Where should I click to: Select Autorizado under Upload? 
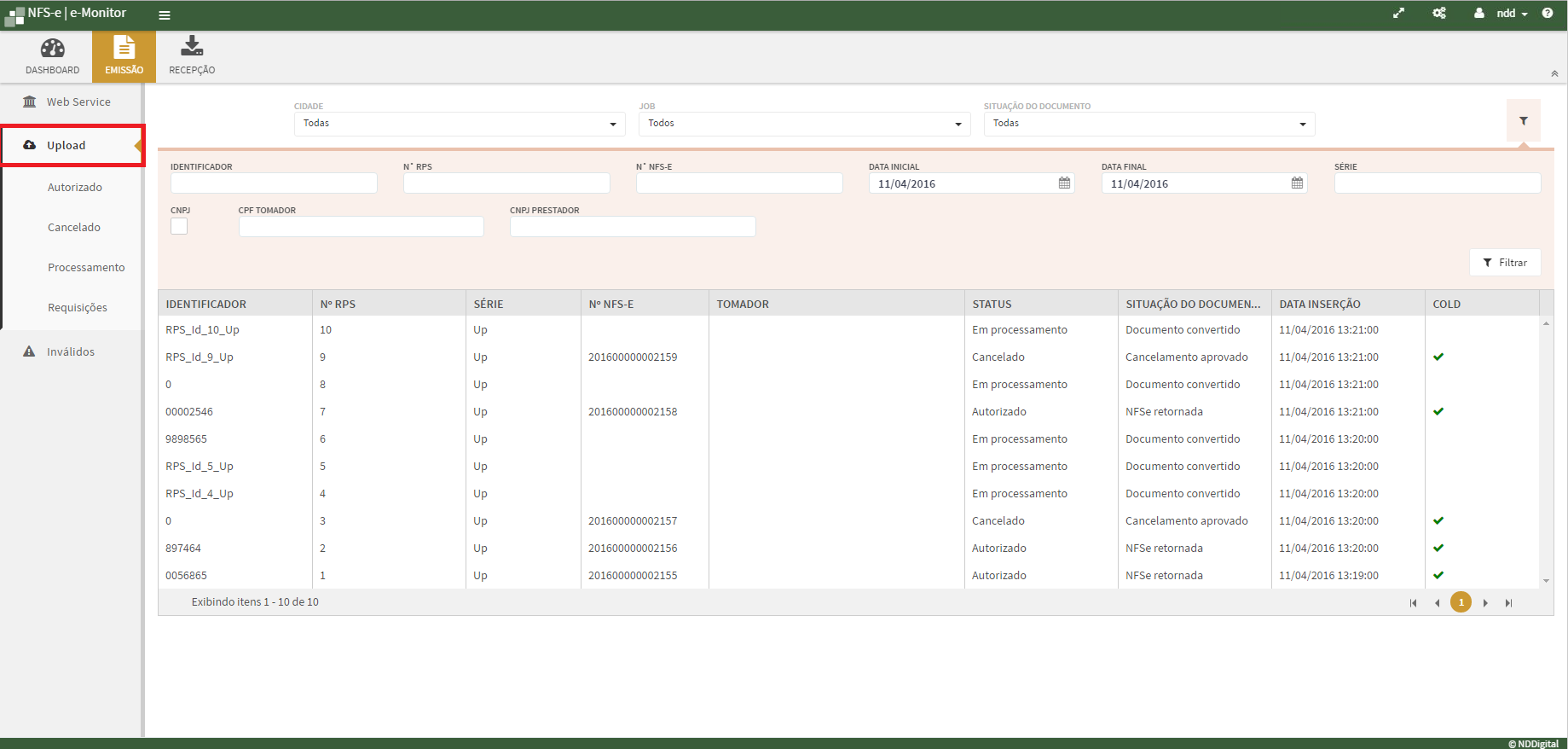click(75, 187)
